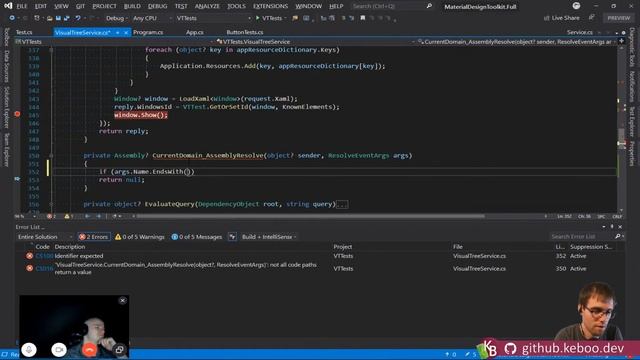640x360 pixels.
Task: Open the Build + IntelliSense dropdown
Action: (x=269, y=237)
